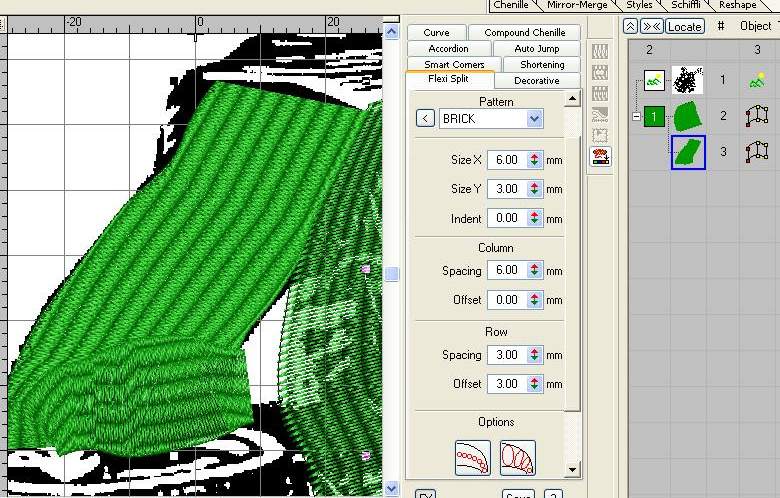Image resolution: width=780 pixels, height=498 pixels.
Task: Click the help '?' button at panel bottom
Action: click(x=553, y=494)
